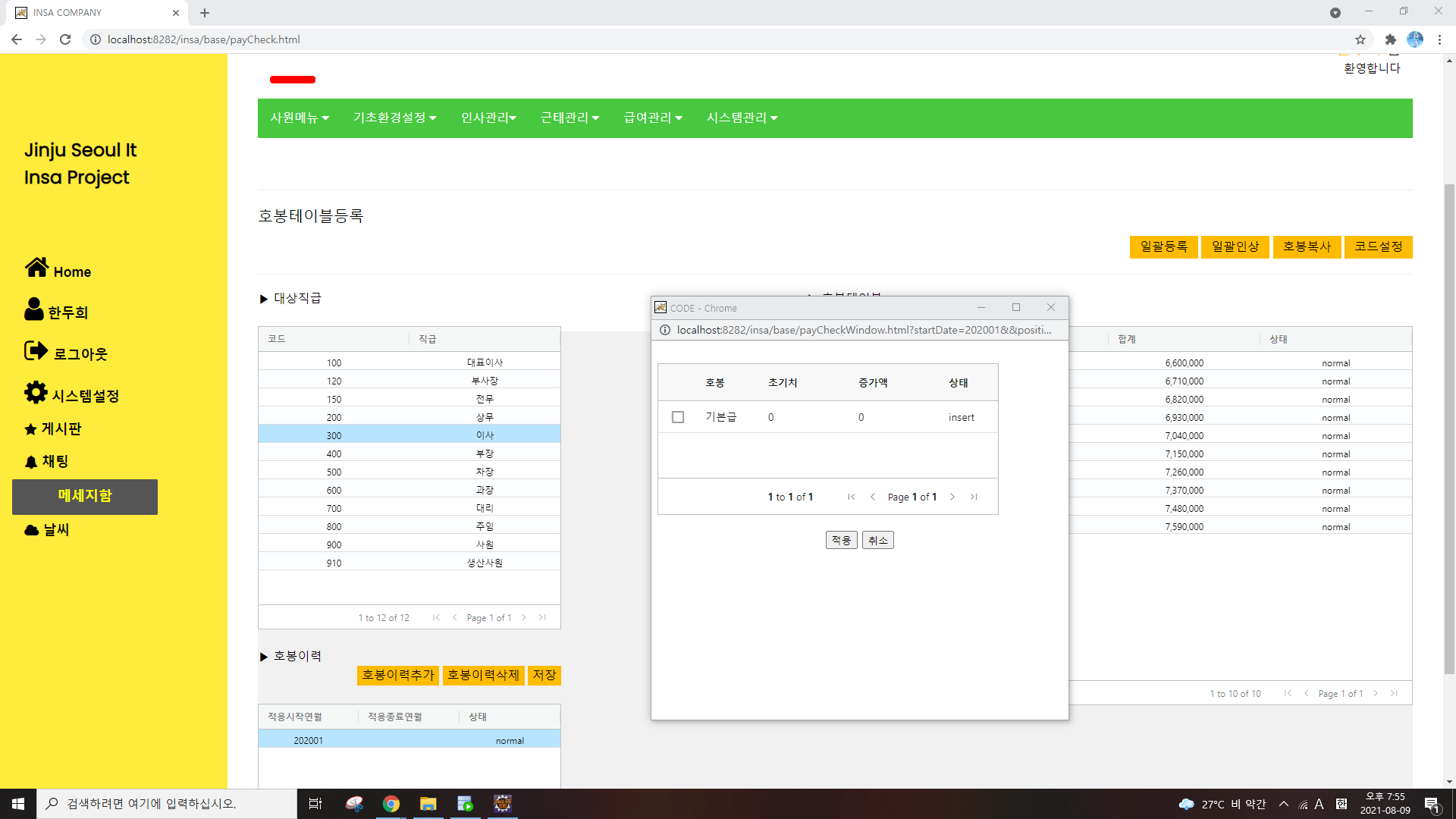
Task: Click the Windows Start button
Action: coord(18,804)
